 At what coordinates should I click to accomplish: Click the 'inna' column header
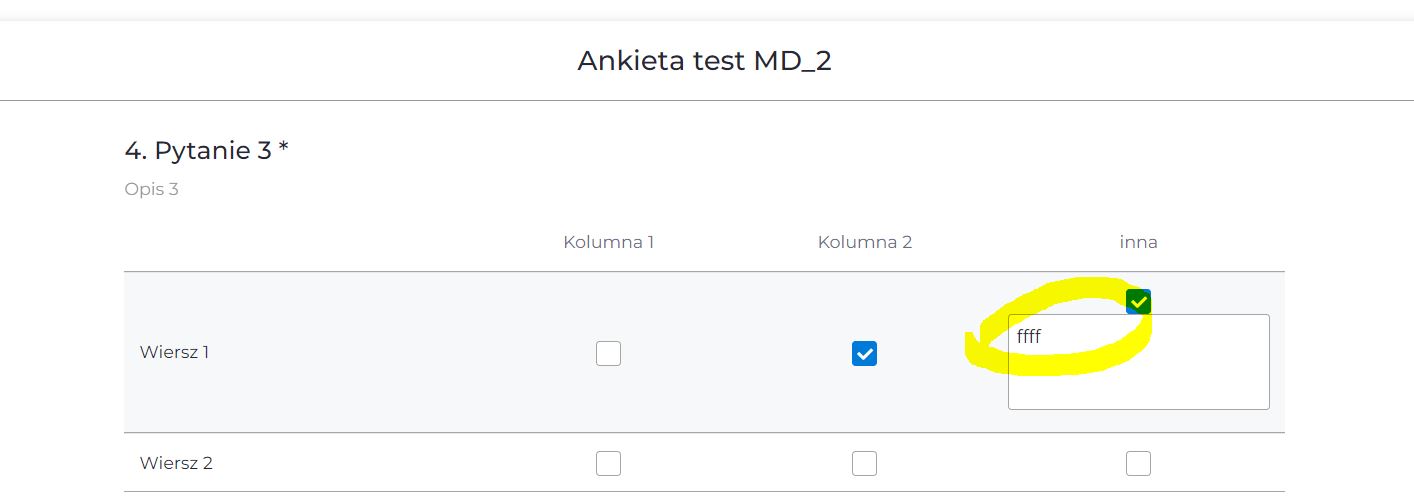click(x=1138, y=242)
